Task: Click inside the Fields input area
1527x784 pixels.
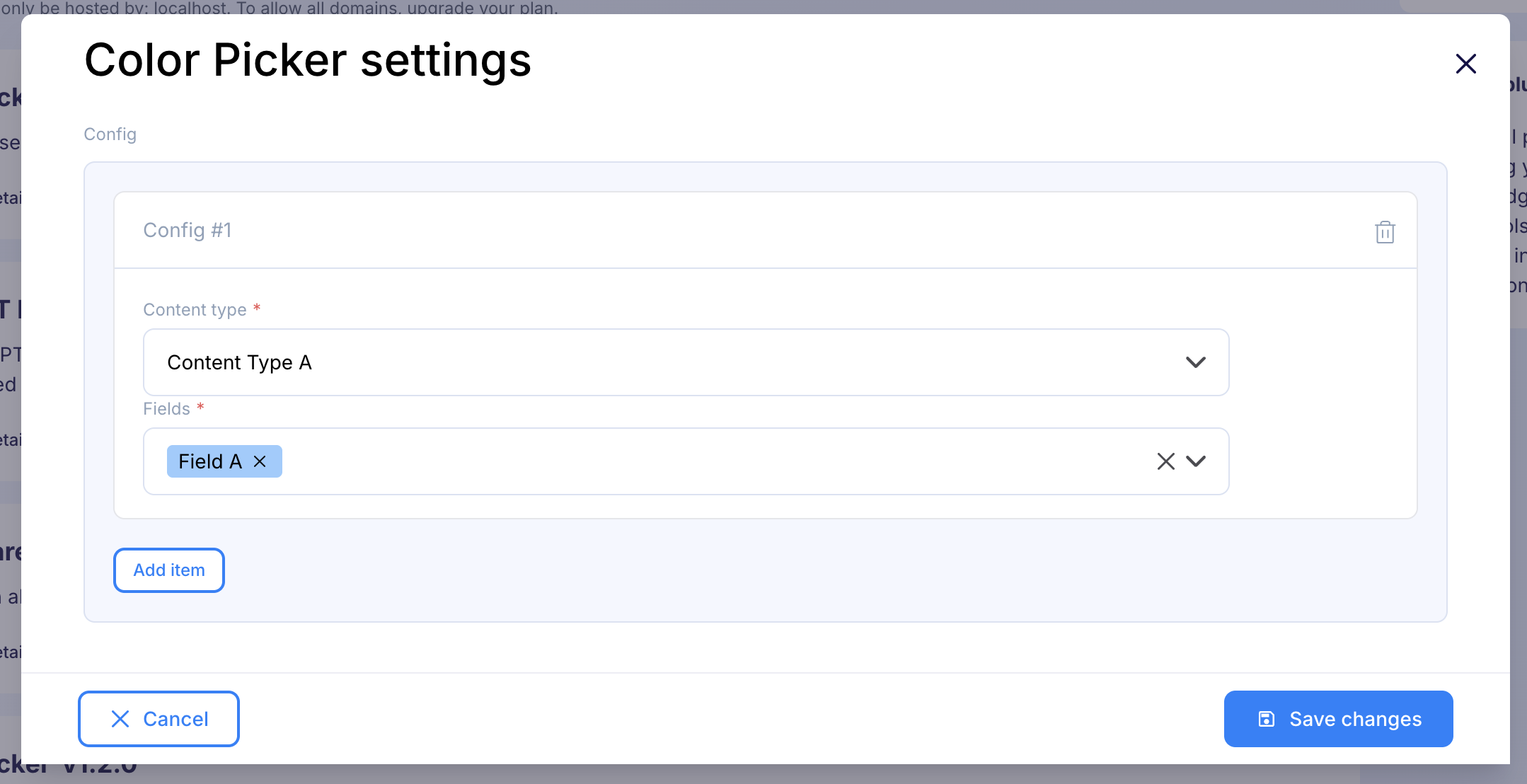Action: tap(708, 461)
